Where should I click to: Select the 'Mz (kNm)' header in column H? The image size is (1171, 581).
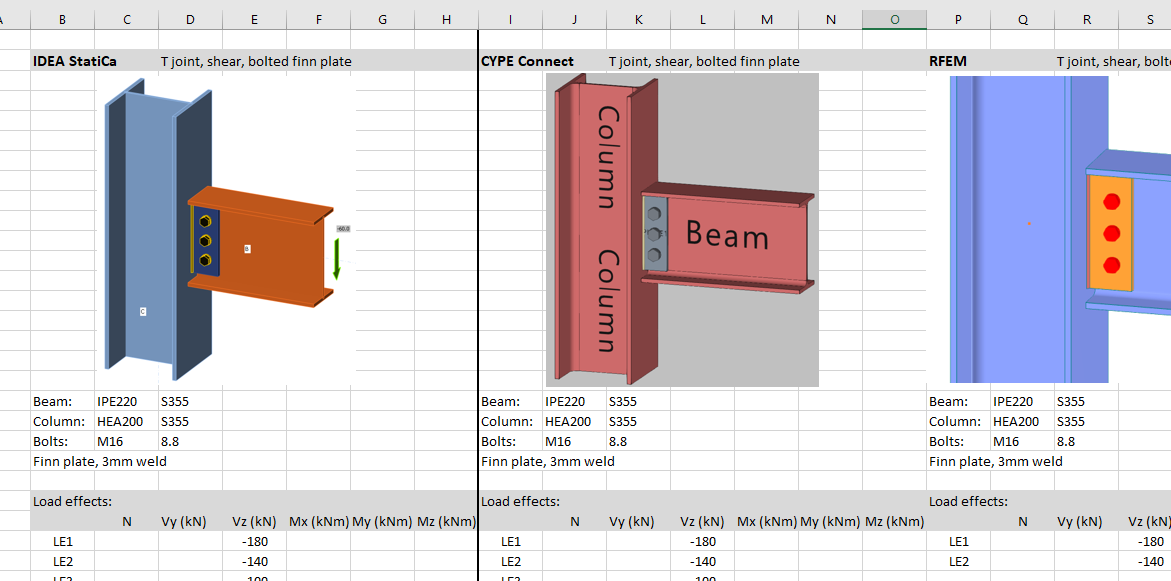click(446, 522)
